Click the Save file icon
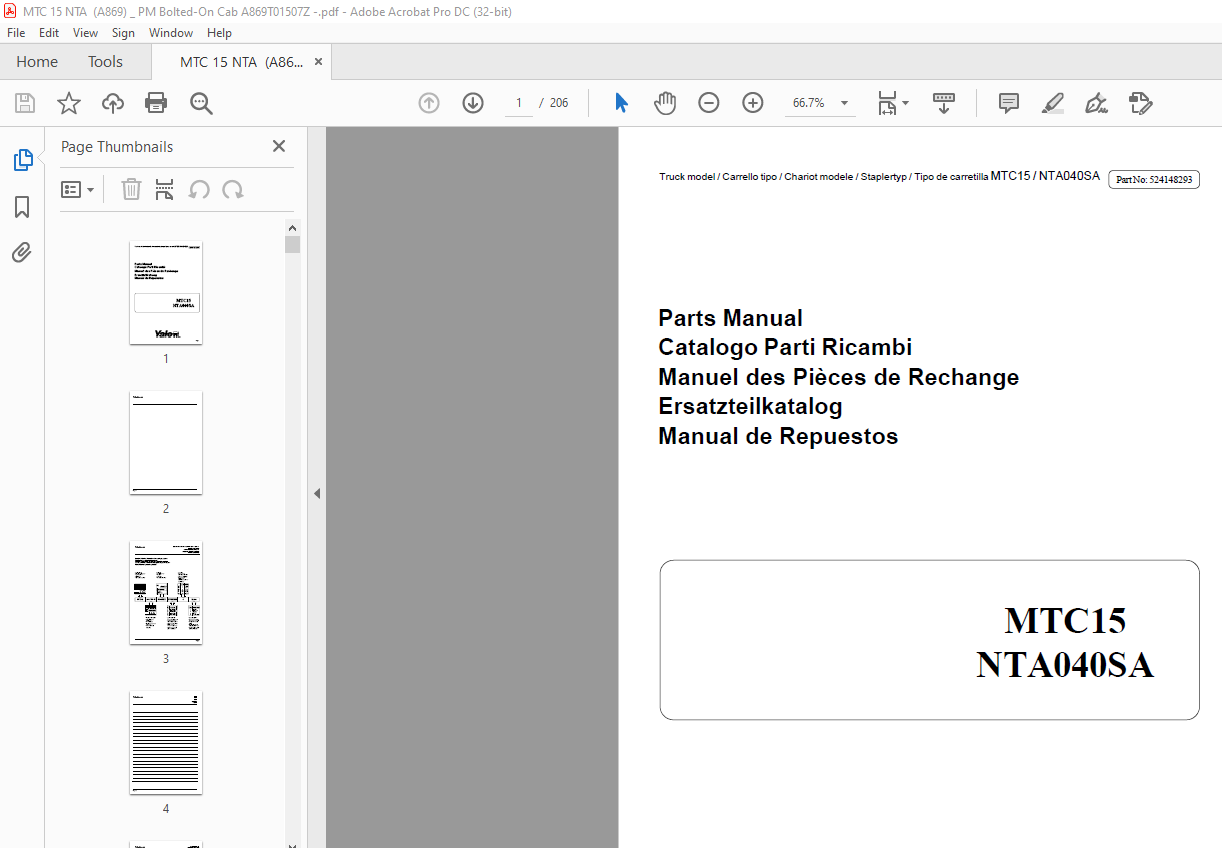This screenshot has height=848, width=1222. click(x=25, y=103)
